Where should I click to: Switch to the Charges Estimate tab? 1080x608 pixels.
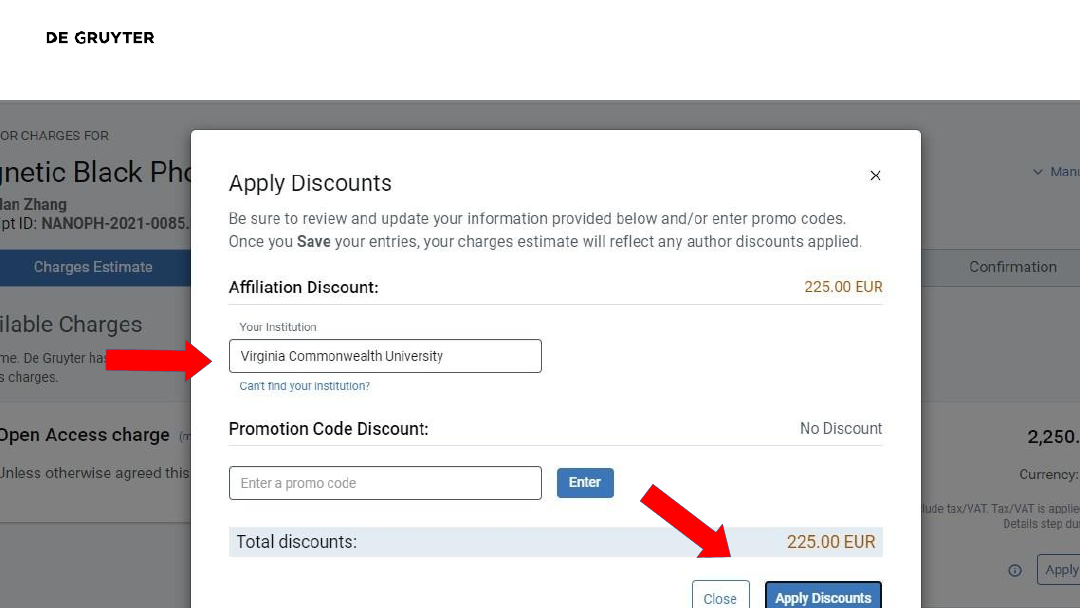coord(93,267)
